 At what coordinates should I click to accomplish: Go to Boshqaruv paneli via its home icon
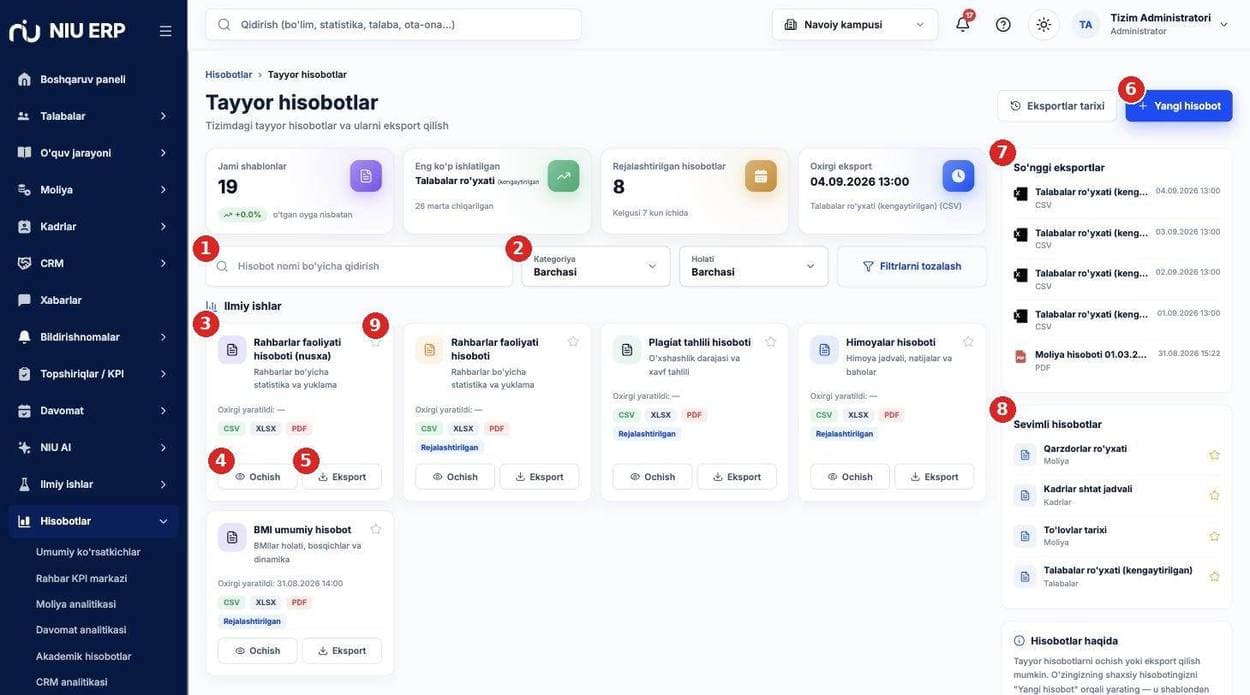click(x=24, y=79)
